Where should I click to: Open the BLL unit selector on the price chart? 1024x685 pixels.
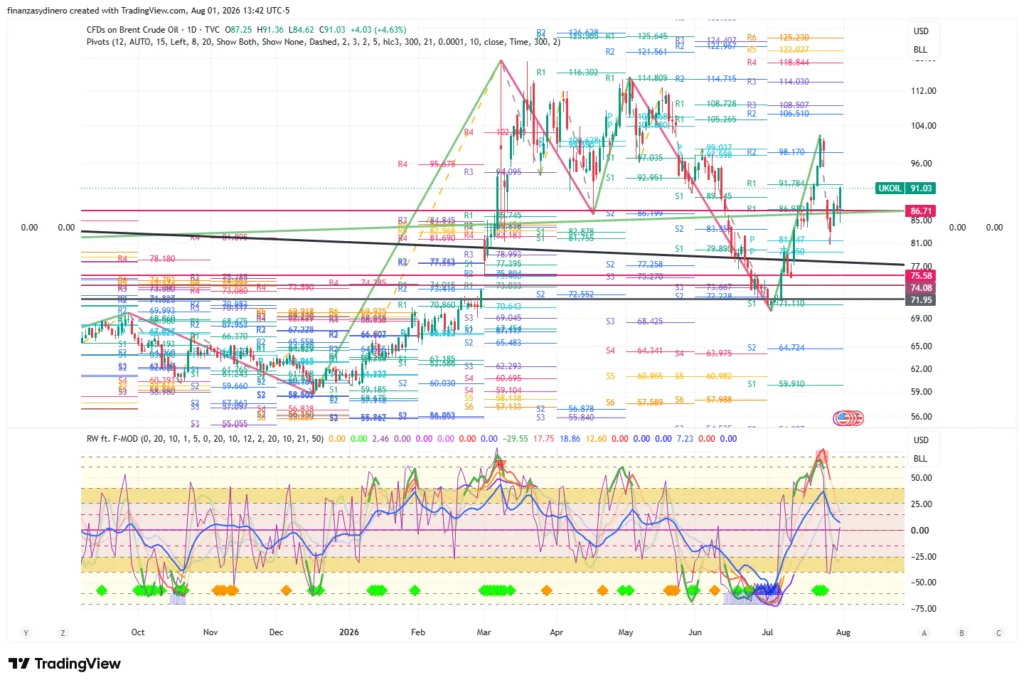coord(920,50)
